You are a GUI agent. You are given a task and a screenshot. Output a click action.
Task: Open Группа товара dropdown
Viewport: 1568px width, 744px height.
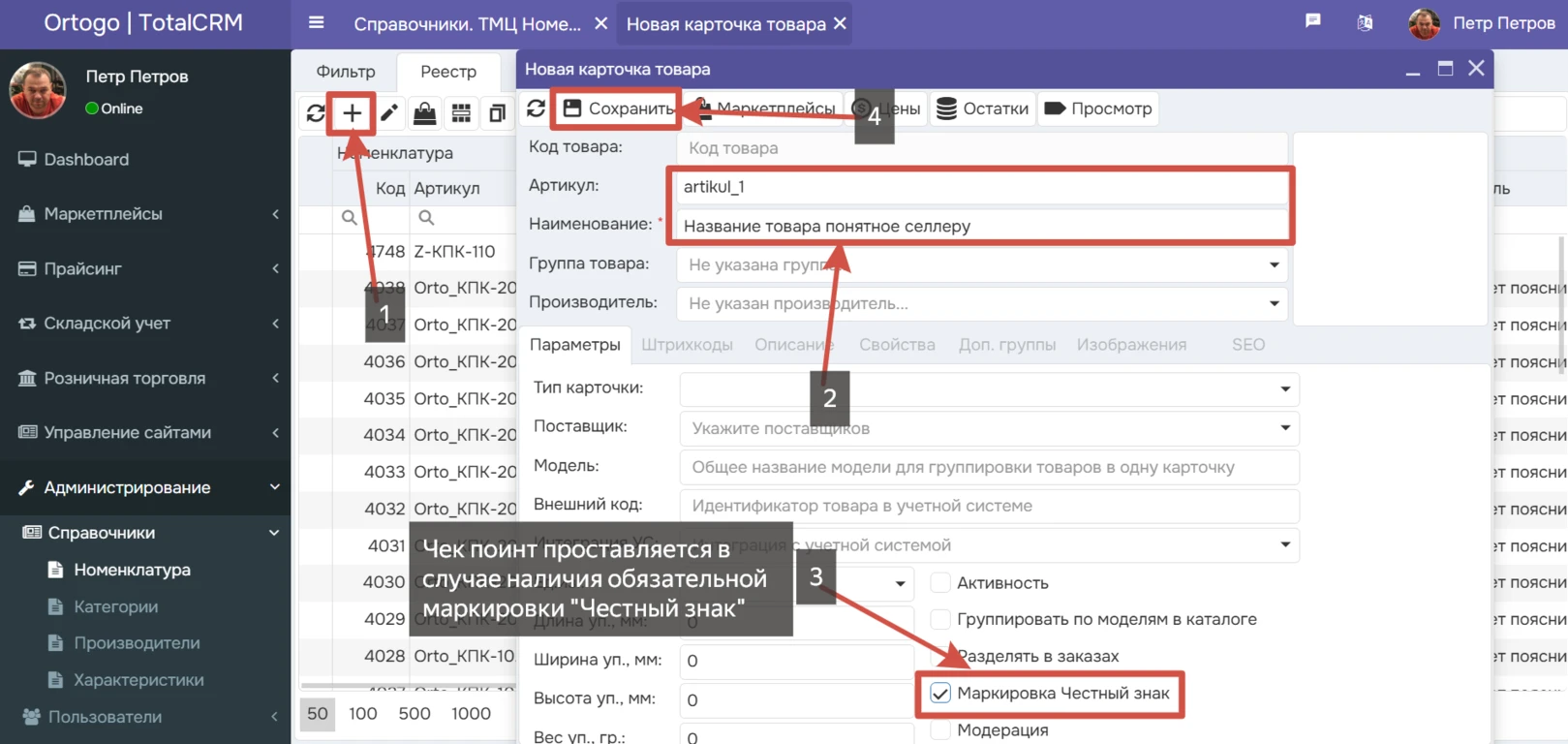point(982,264)
